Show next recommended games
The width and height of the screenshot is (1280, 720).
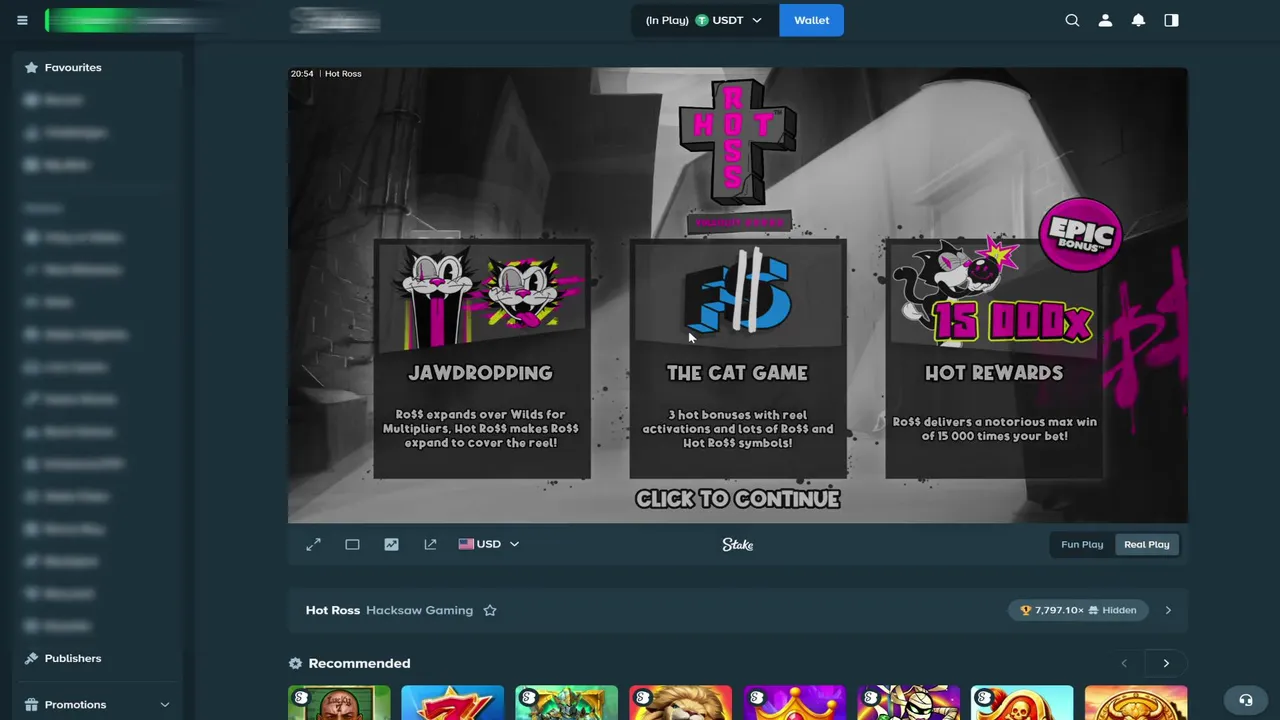1166,663
